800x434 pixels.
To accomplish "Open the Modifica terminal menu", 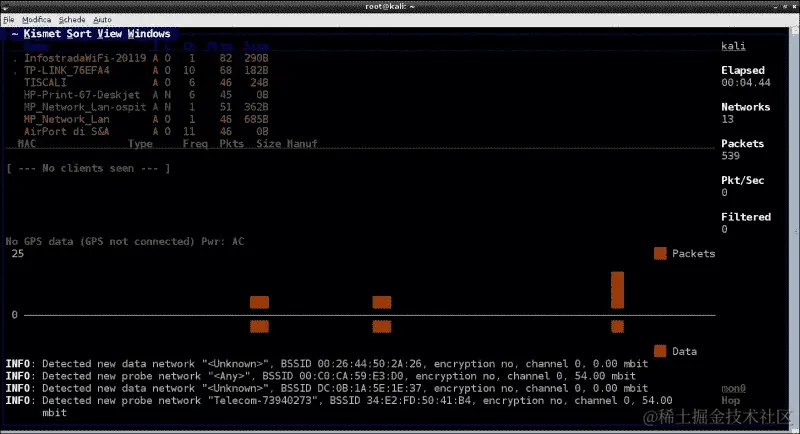I will 36,20.
